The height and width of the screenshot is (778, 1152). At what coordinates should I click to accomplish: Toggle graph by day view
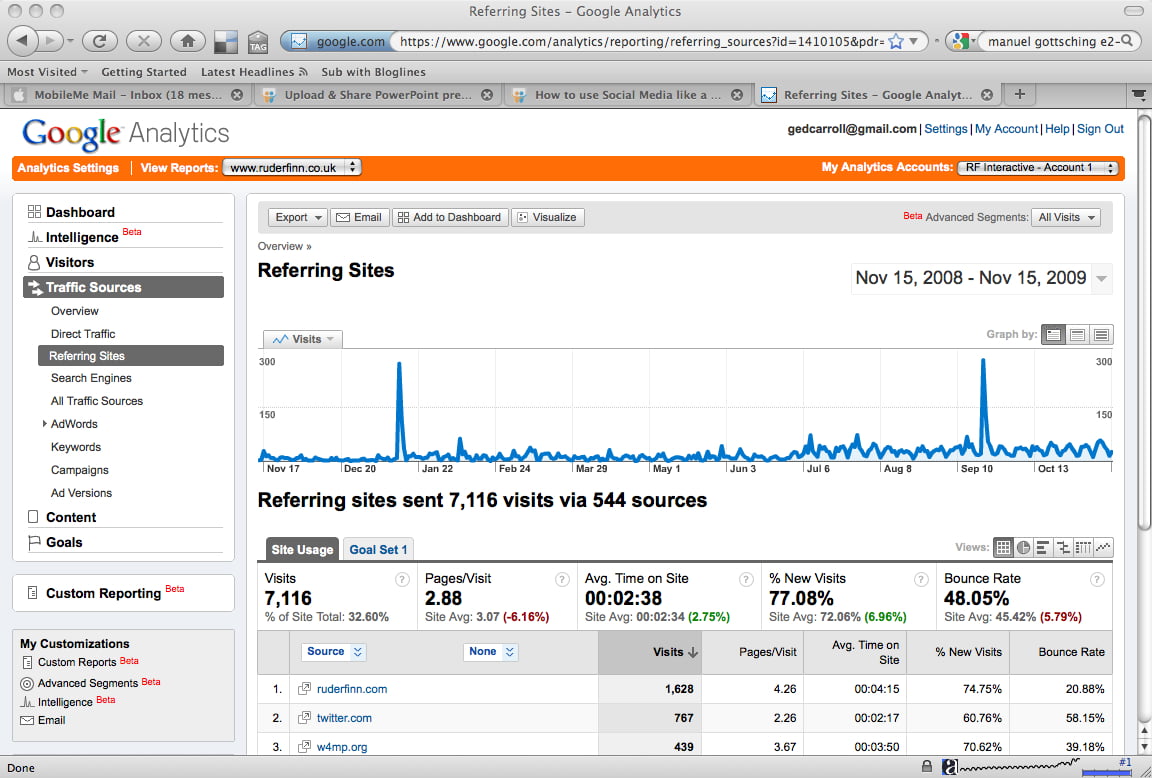1053,335
